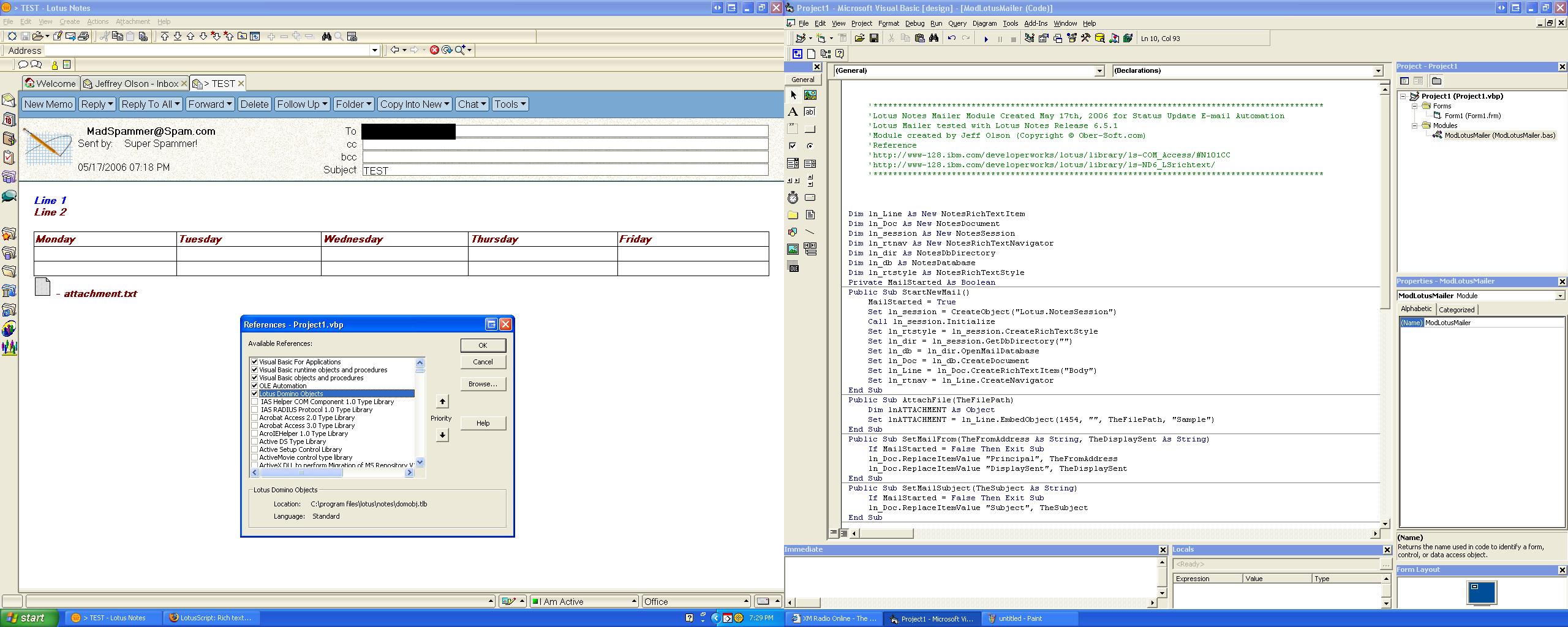Uncheck the OLE Automation reference
Image resolution: width=1568 pixels, height=627 pixels.
(254, 386)
